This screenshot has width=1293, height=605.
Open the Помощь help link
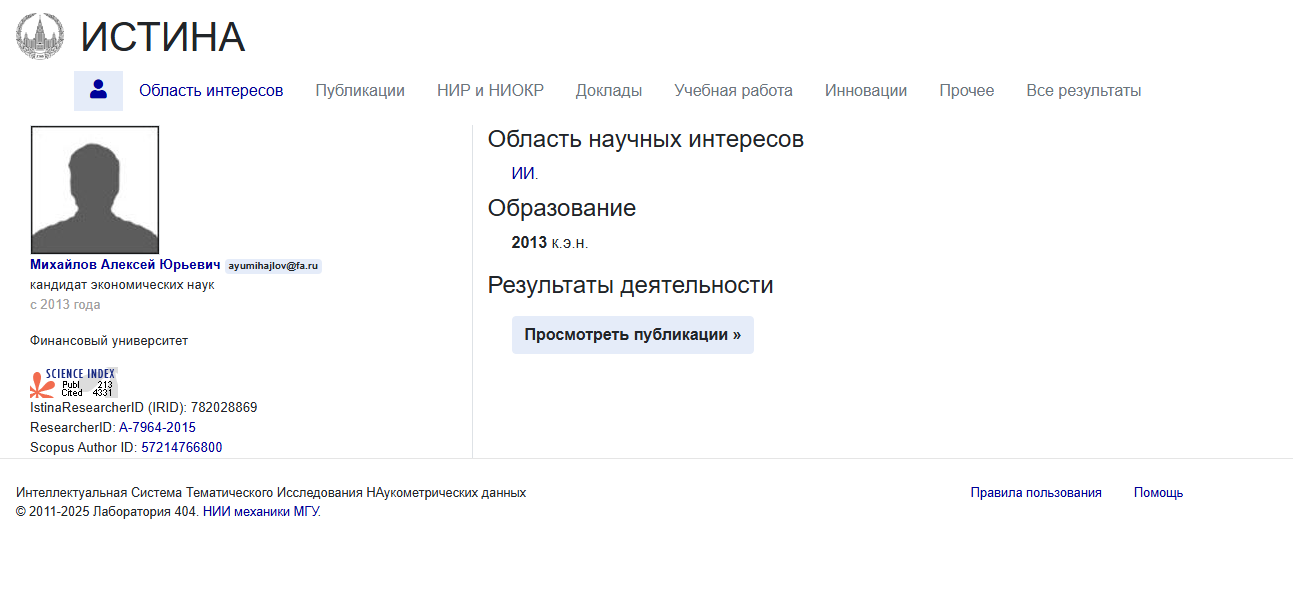pyautogui.click(x=1158, y=493)
